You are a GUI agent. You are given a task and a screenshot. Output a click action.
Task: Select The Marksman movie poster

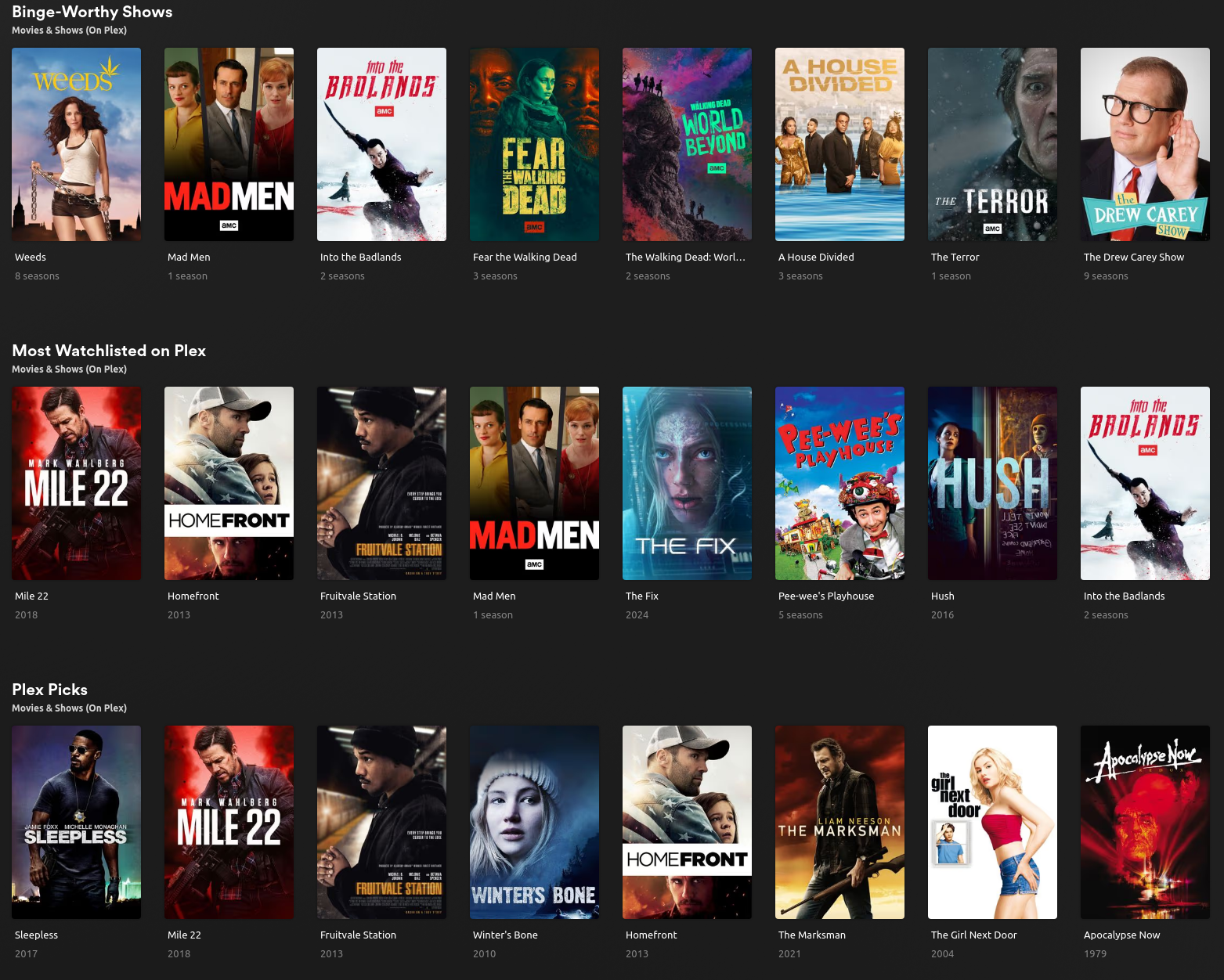click(839, 822)
